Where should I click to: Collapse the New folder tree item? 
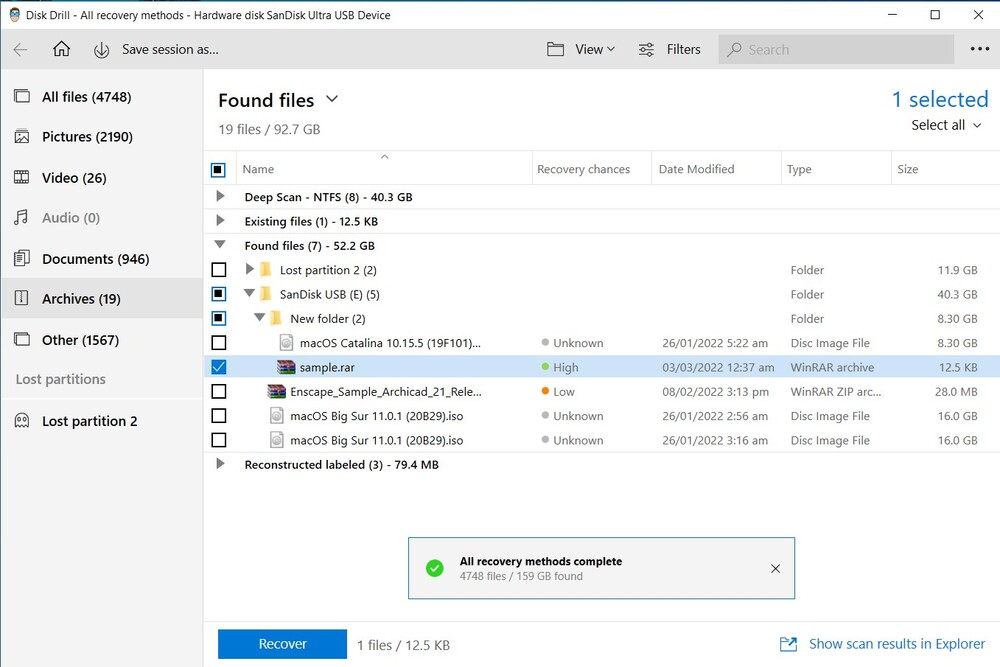258,318
